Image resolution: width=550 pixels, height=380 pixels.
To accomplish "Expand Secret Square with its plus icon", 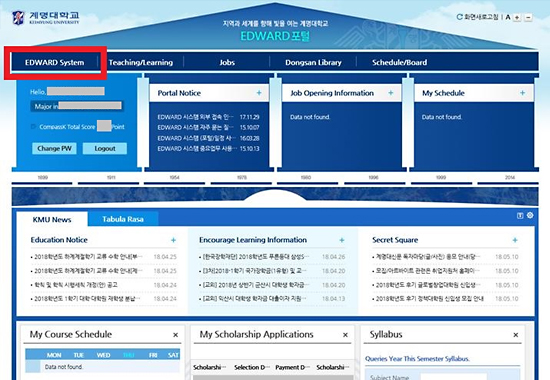I will (x=515, y=240).
